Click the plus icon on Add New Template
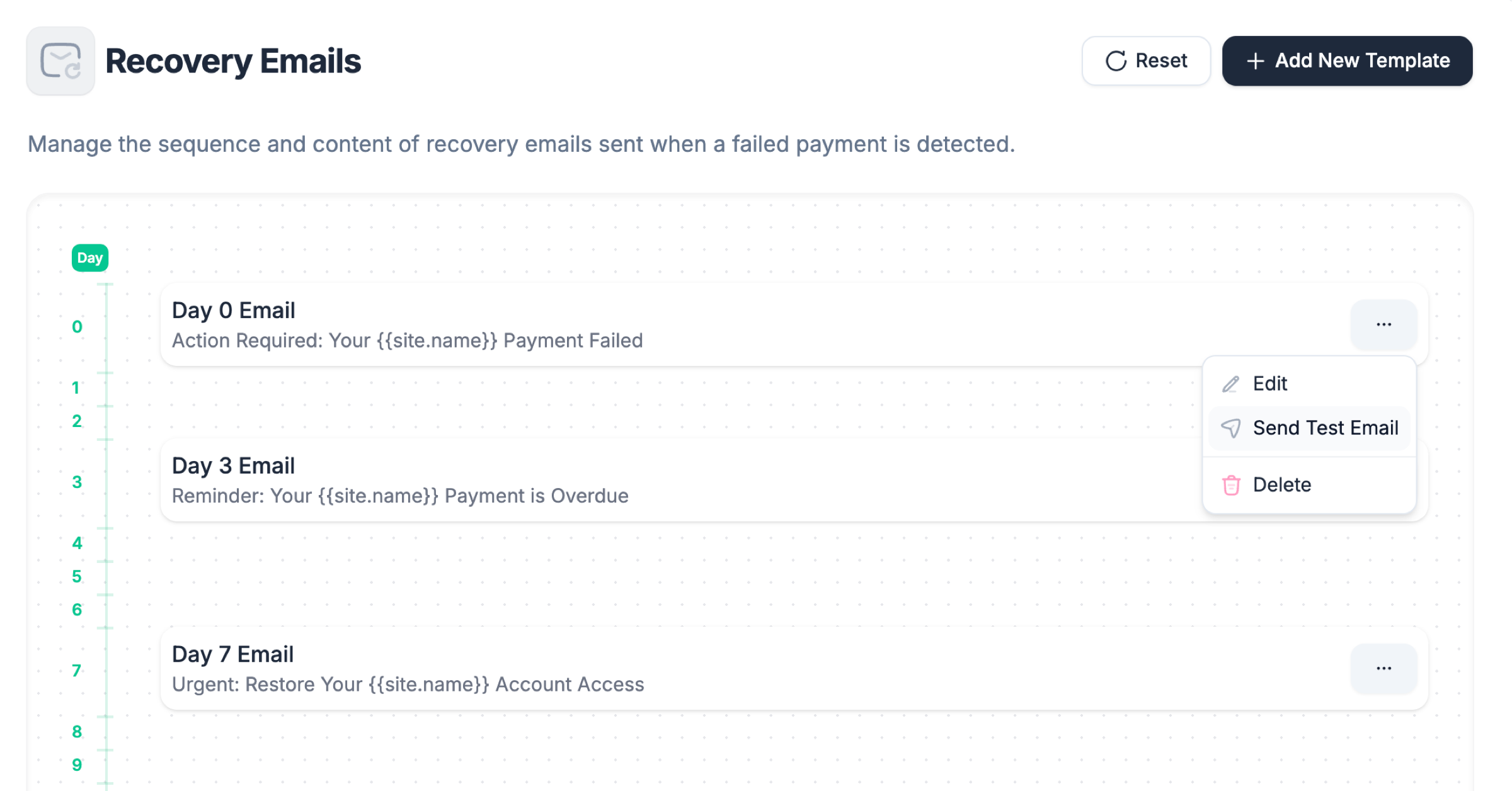1512x791 pixels. tap(1255, 61)
